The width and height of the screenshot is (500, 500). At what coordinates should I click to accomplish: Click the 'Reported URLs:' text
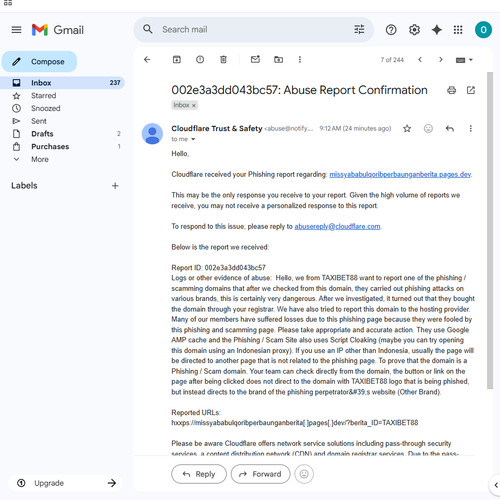(196, 412)
